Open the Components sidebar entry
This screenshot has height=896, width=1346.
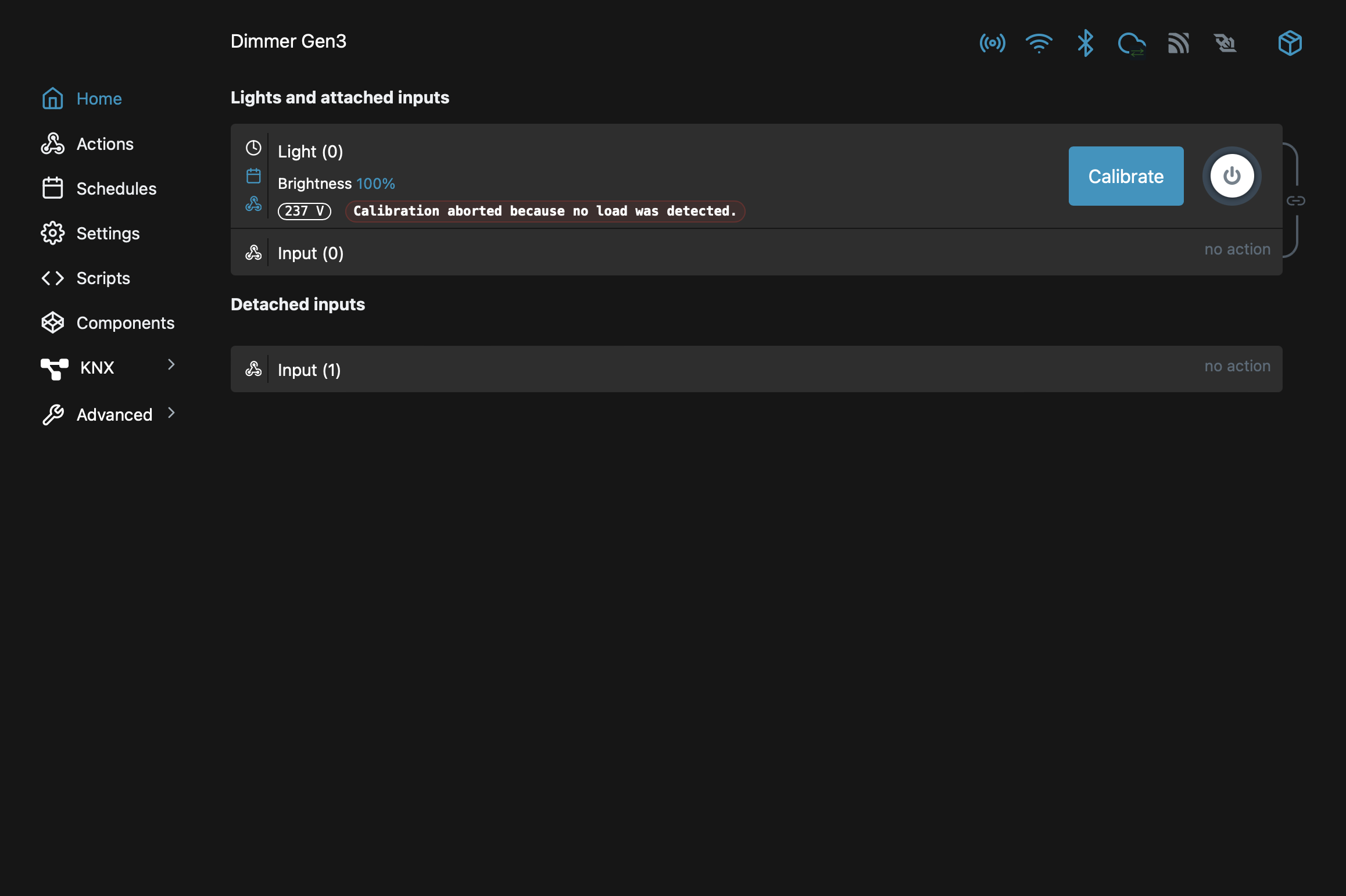(125, 322)
